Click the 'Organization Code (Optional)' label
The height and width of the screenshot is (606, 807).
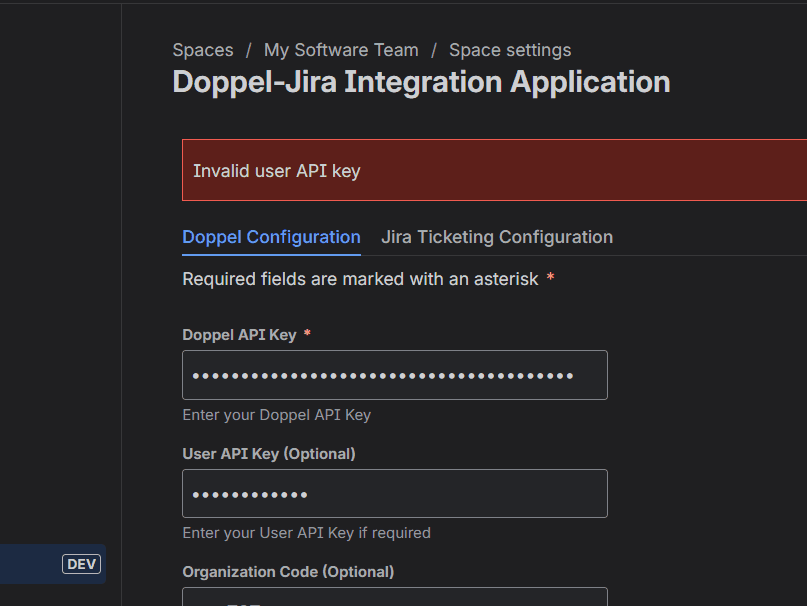point(288,572)
